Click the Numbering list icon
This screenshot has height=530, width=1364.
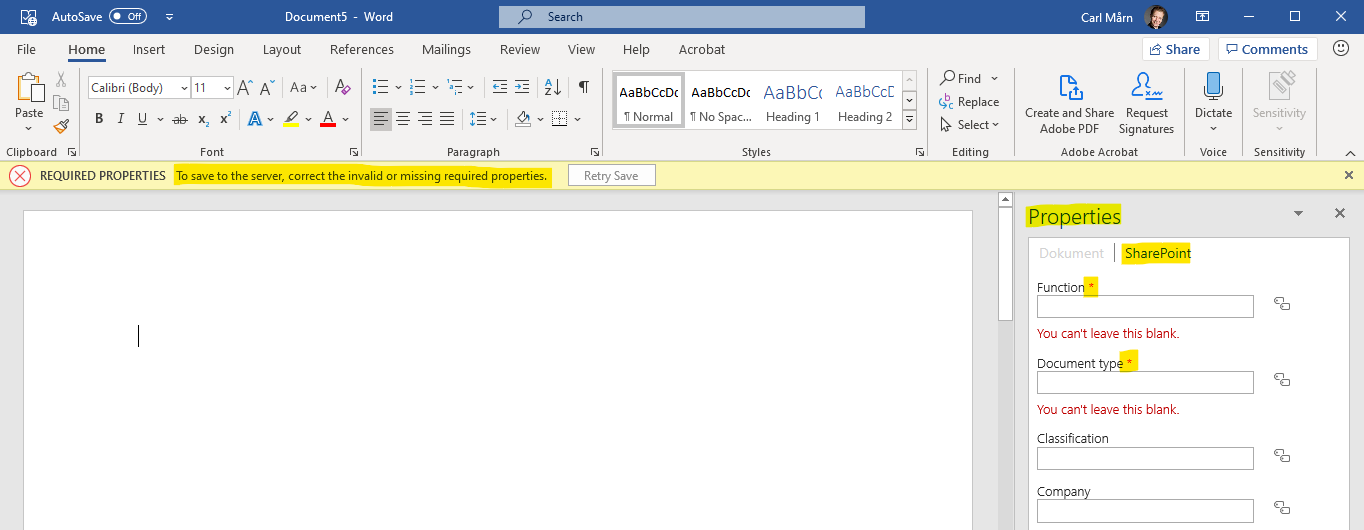point(419,88)
